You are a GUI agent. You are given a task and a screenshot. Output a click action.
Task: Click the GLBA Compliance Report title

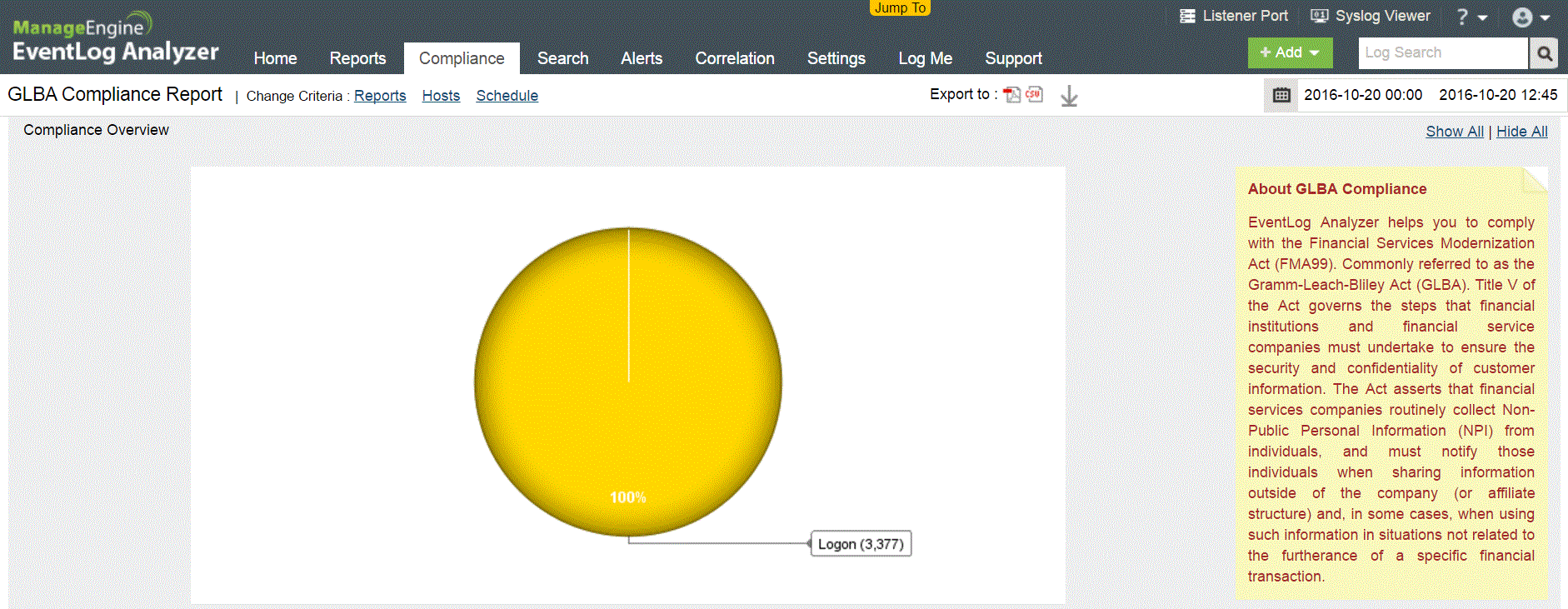tap(115, 94)
